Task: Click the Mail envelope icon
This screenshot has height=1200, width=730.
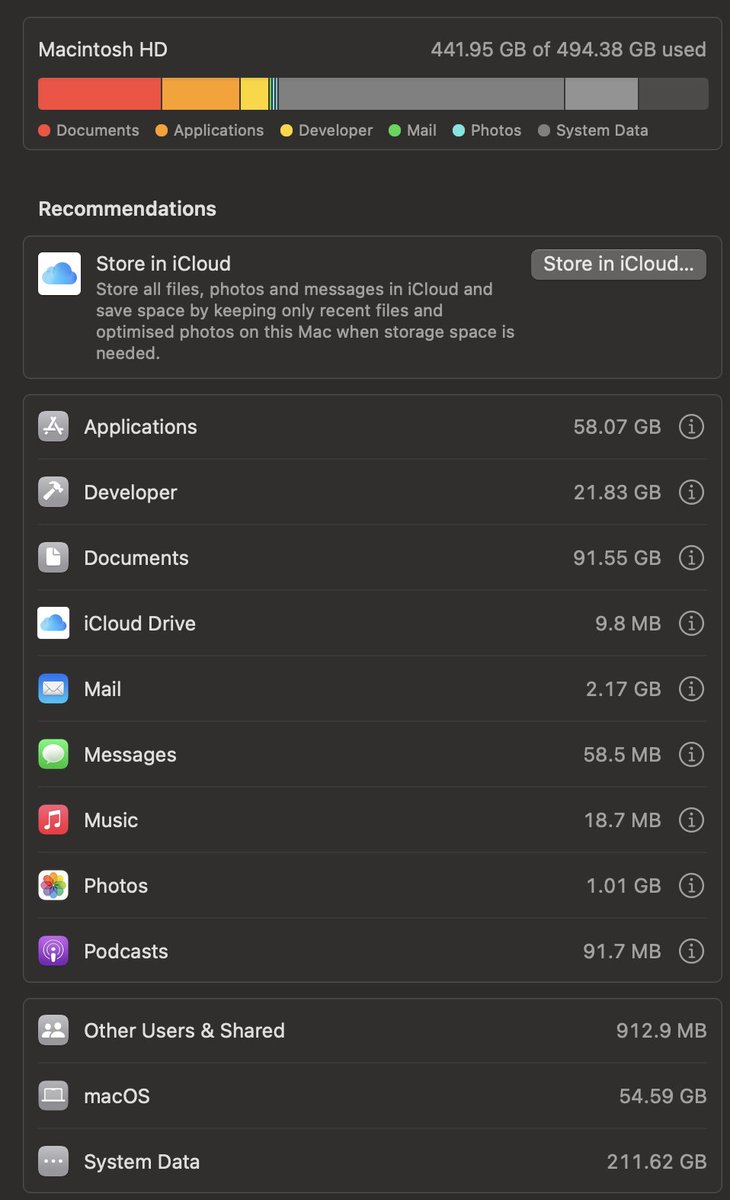Action: (x=53, y=689)
